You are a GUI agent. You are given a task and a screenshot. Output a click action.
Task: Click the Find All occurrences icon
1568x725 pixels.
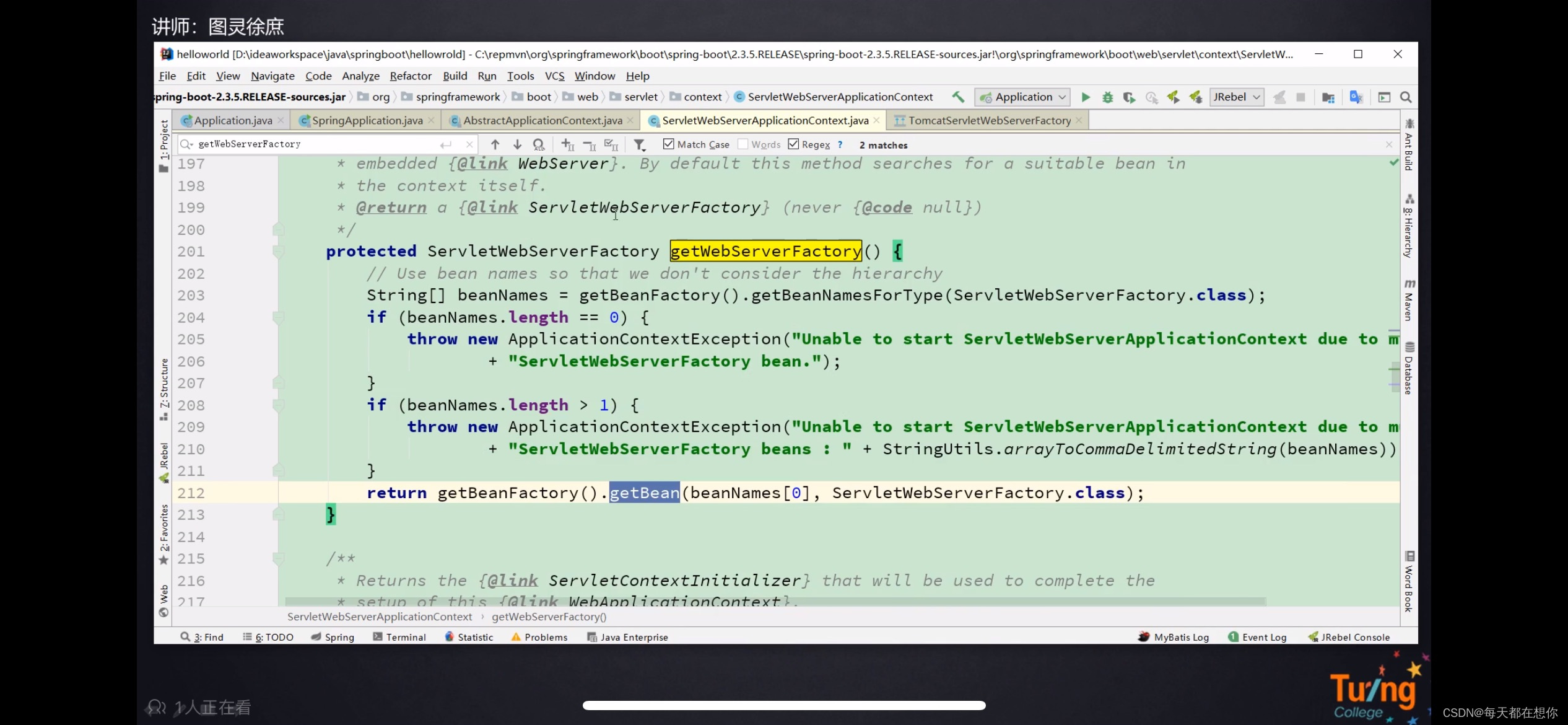point(539,144)
